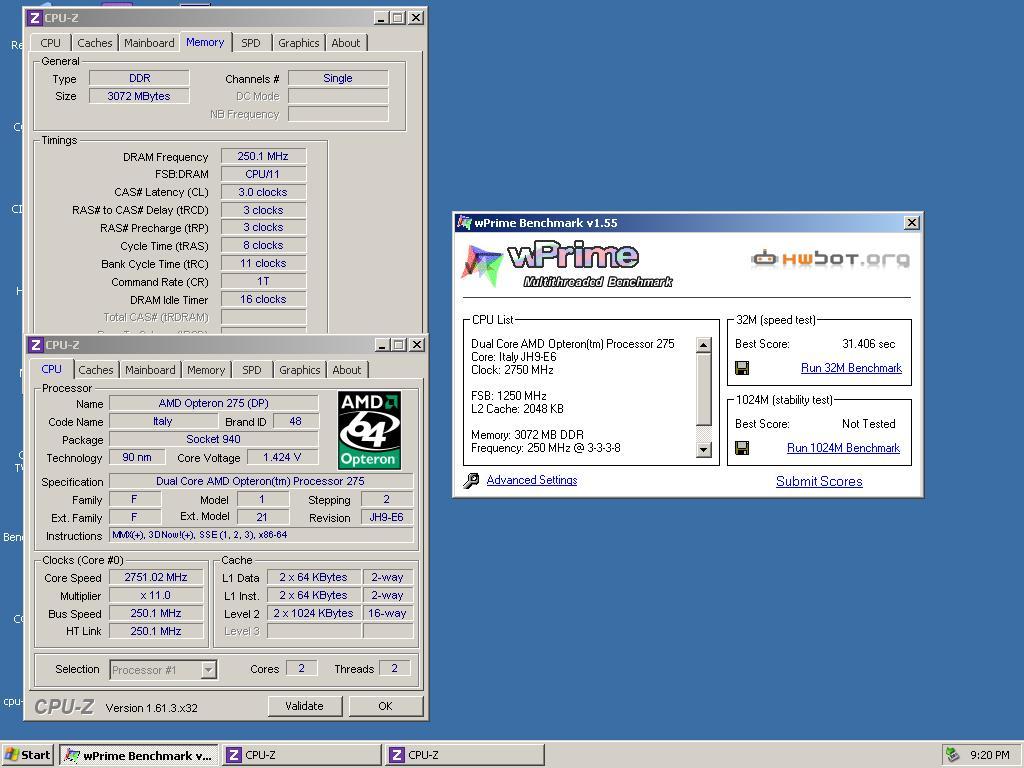Click the 3072 MBytes size field
Viewport: 1024px width, 768px height.
[x=139, y=96]
